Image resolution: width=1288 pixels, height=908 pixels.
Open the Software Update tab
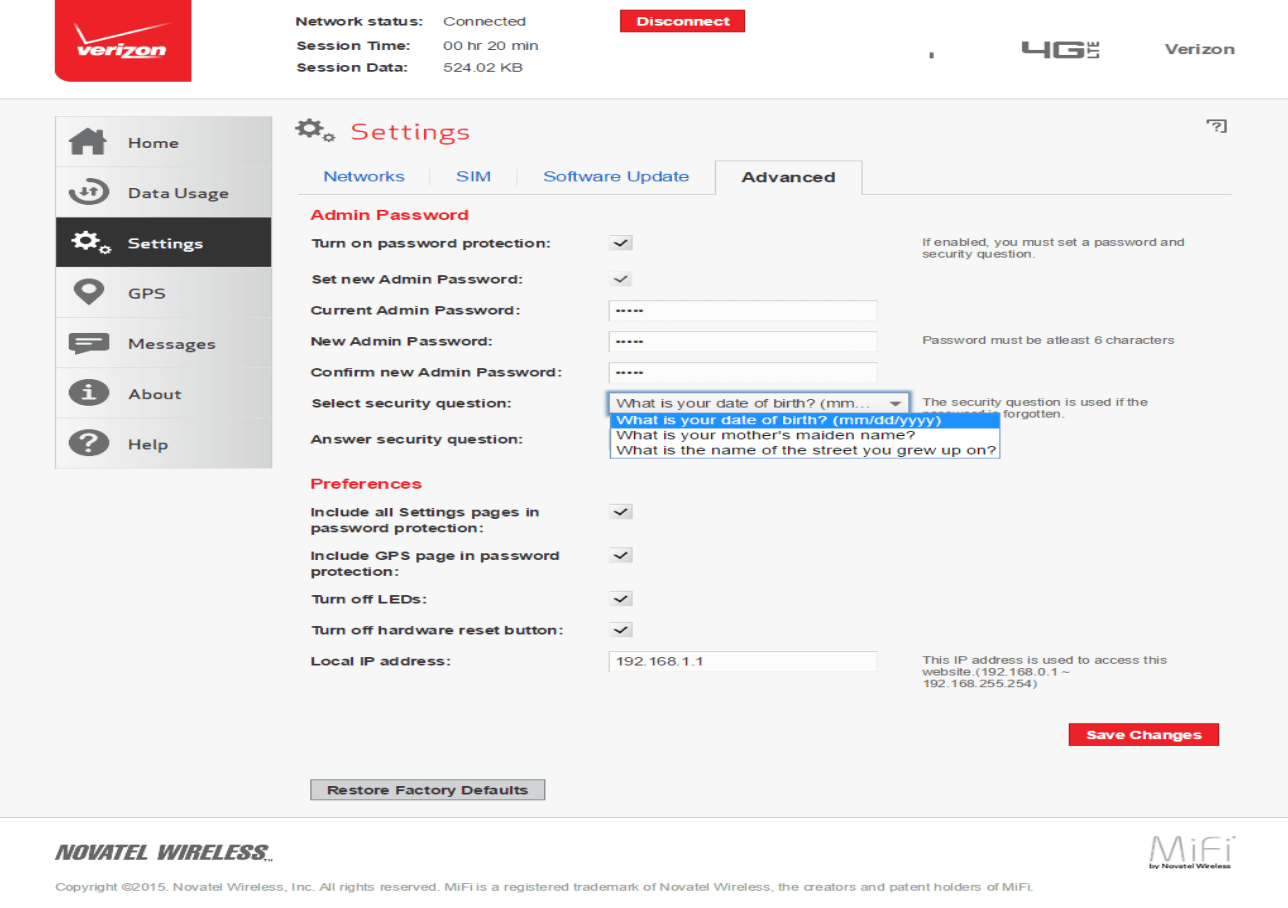coord(616,177)
